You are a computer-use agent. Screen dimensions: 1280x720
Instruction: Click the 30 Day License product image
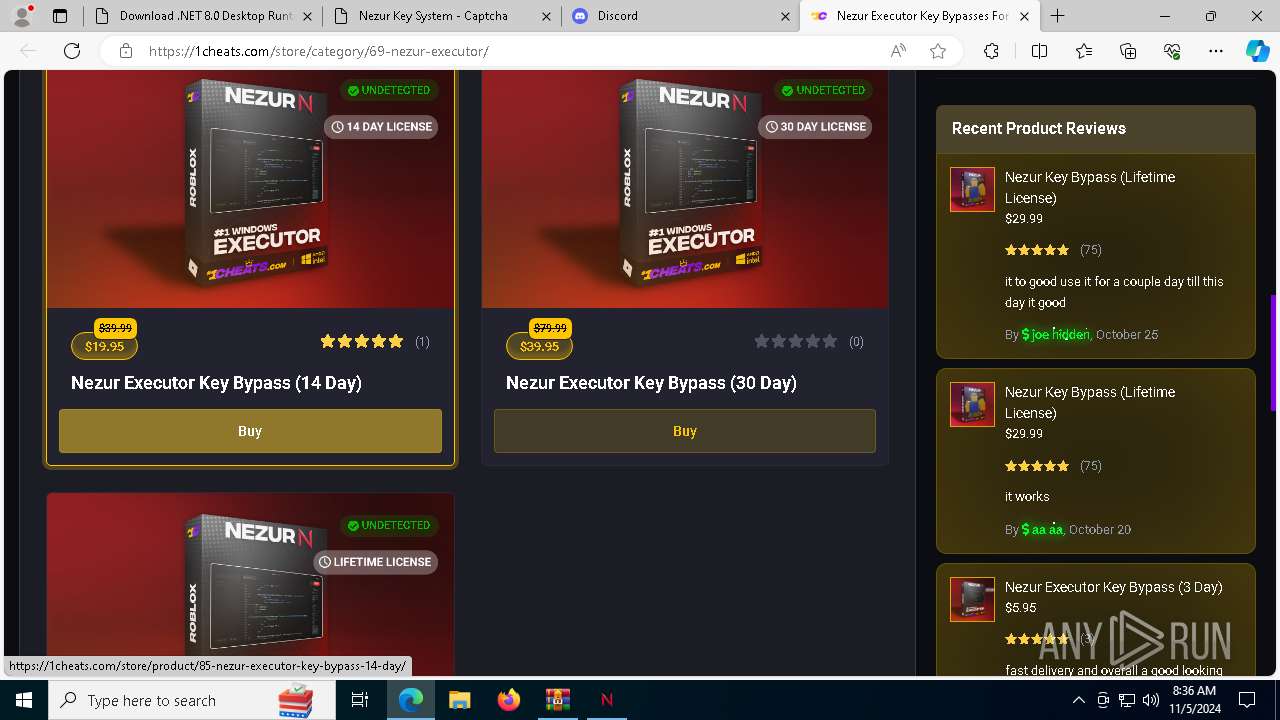pos(685,188)
